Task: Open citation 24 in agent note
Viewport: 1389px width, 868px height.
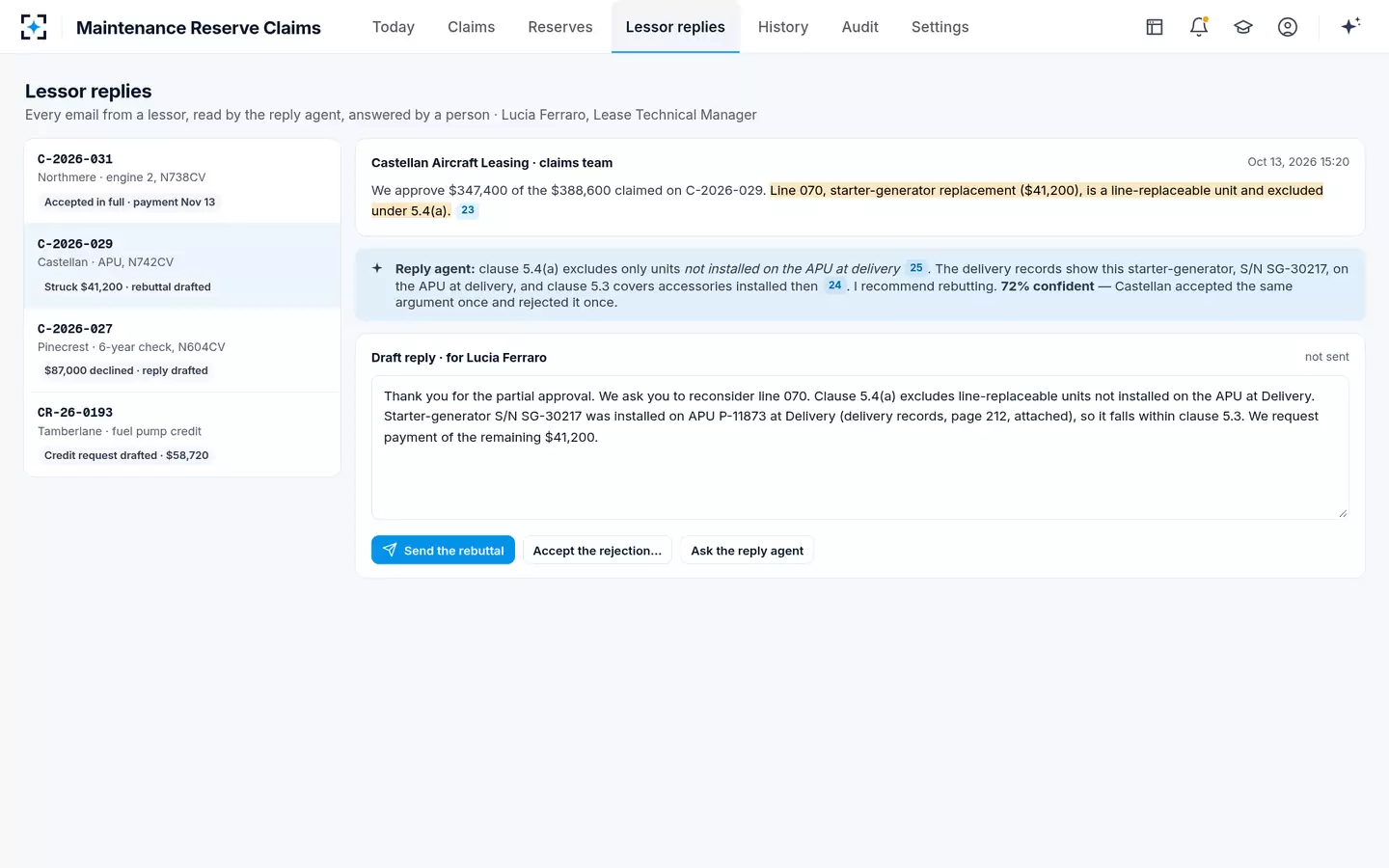Action: pyautogui.click(x=835, y=285)
